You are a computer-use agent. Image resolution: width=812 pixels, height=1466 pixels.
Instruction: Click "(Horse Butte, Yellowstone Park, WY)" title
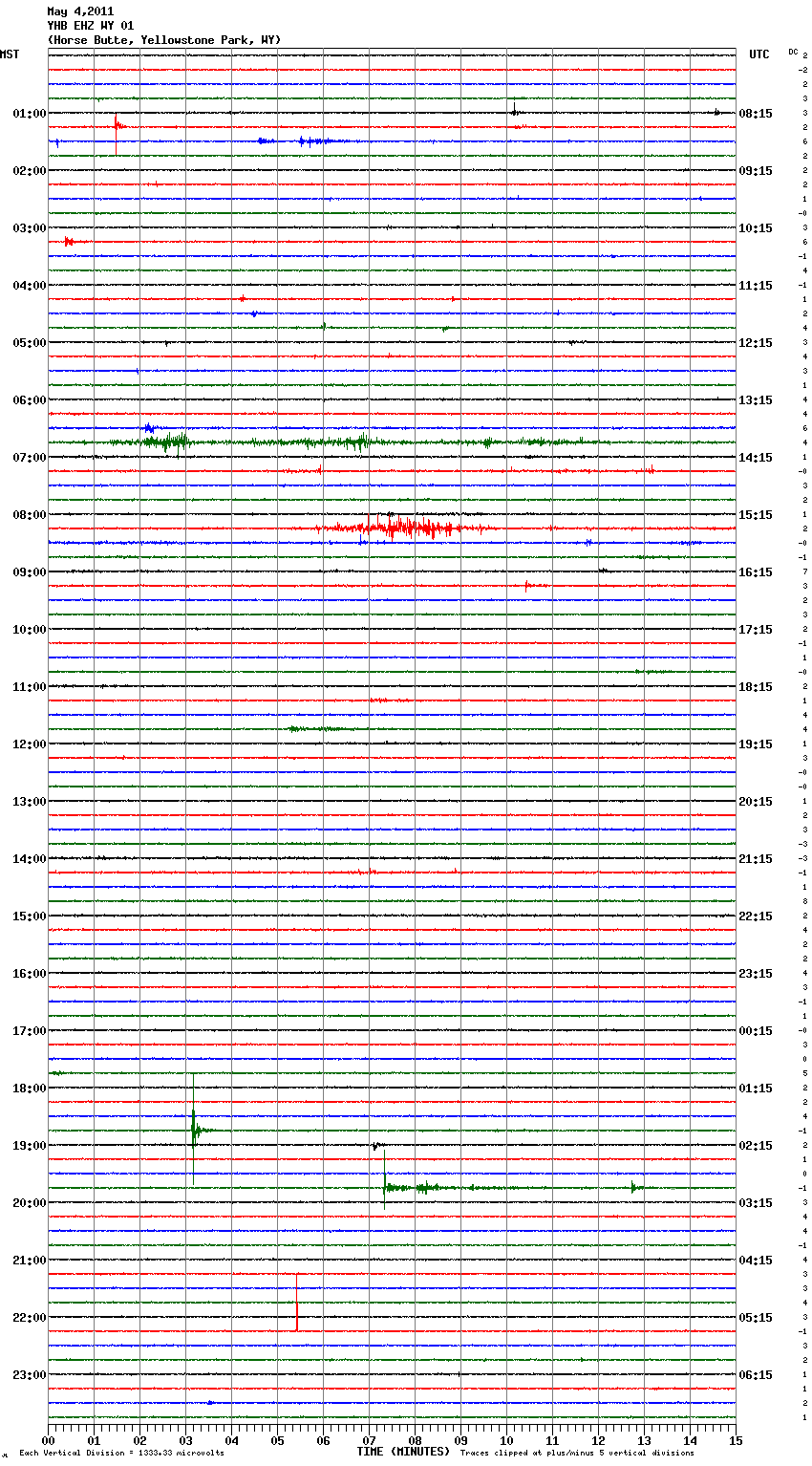(x=164, y=40)
